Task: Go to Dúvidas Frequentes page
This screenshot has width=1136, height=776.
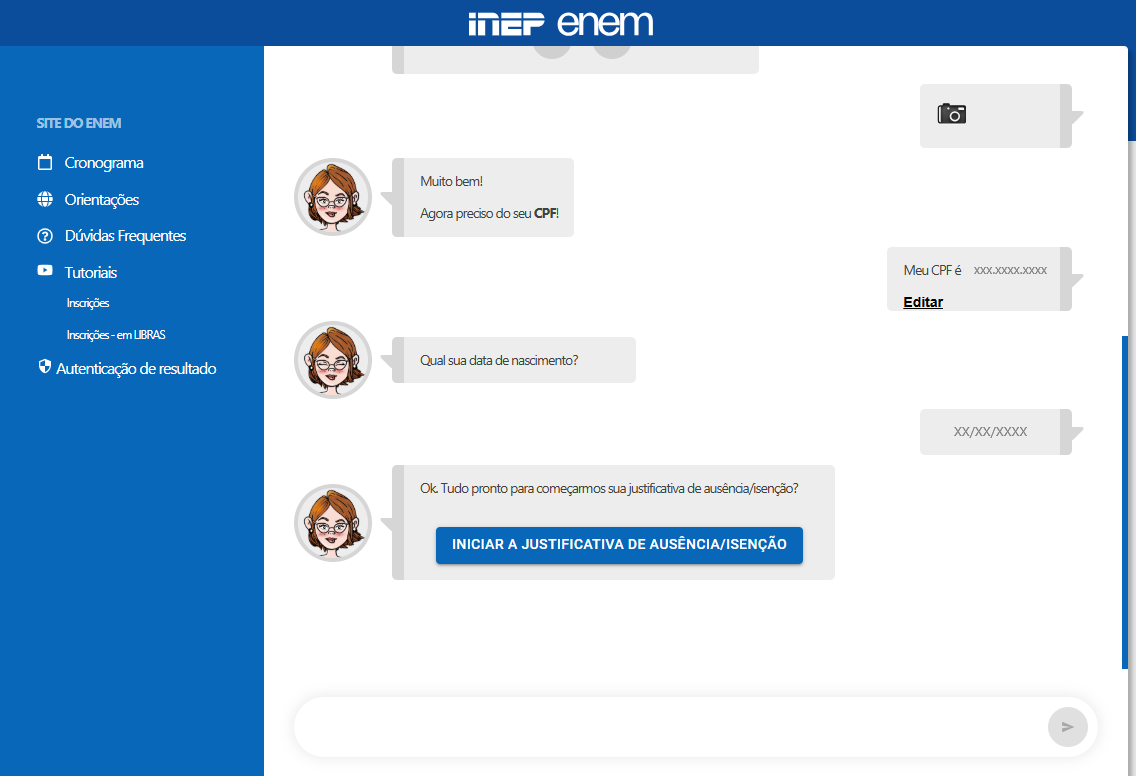Action: click(x=125, y=236)
